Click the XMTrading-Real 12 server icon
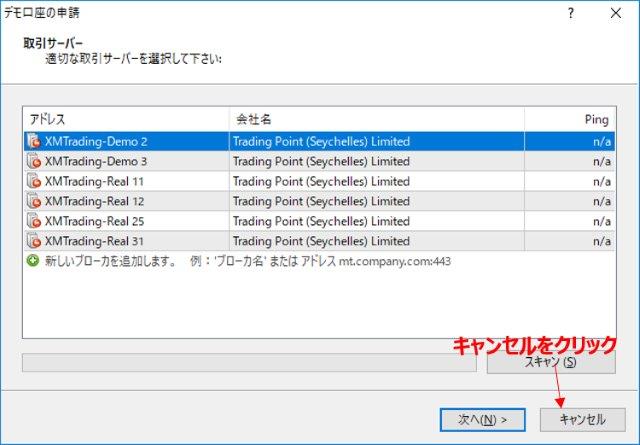 pos(34,201)
